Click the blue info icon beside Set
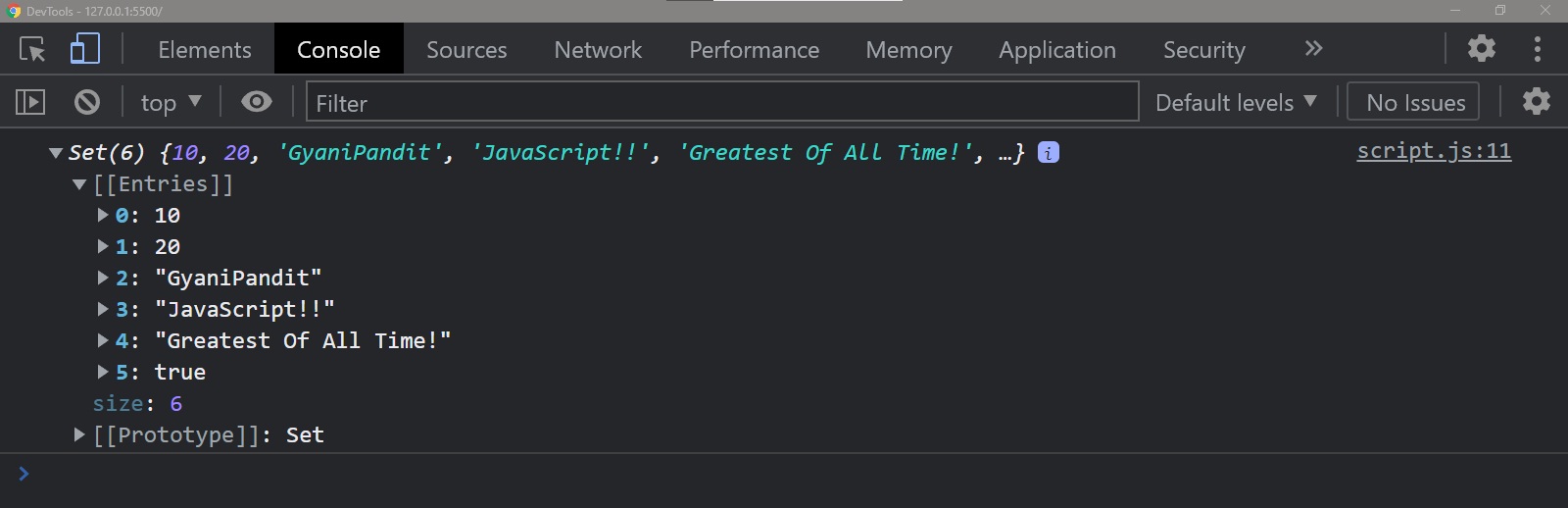 pyautogui.click(x=1048, y=153)
